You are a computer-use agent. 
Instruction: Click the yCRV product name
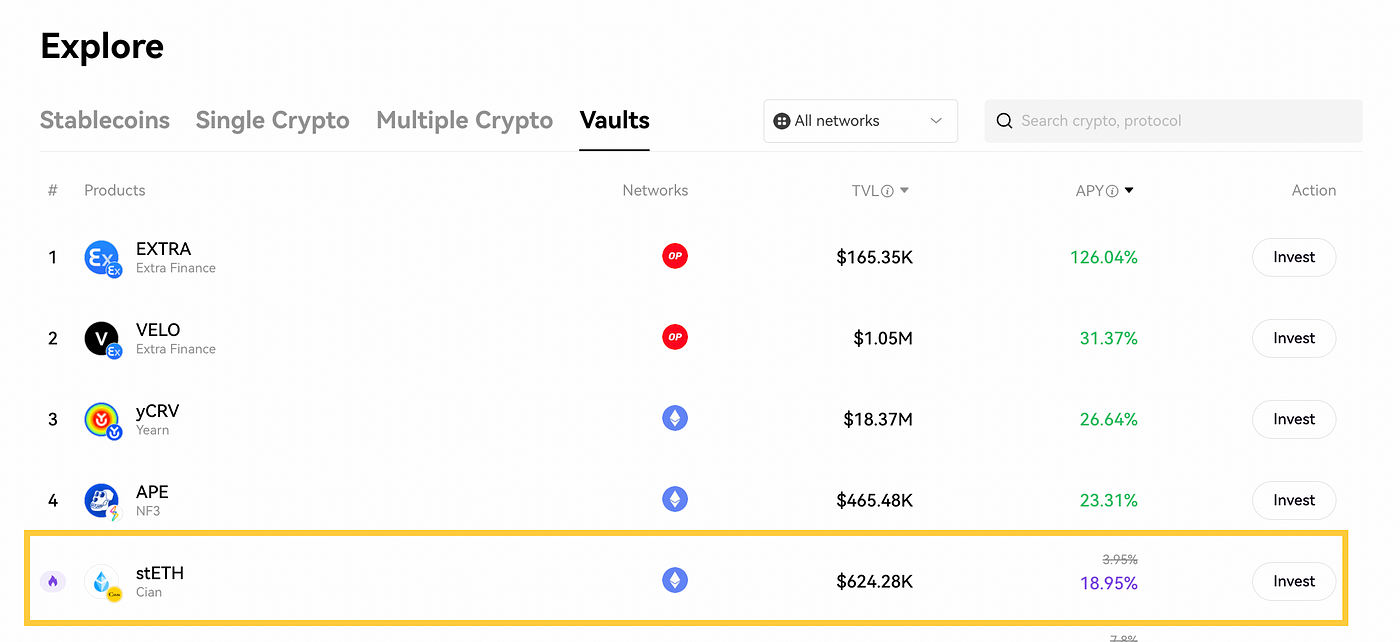click(x=158, y=411)
